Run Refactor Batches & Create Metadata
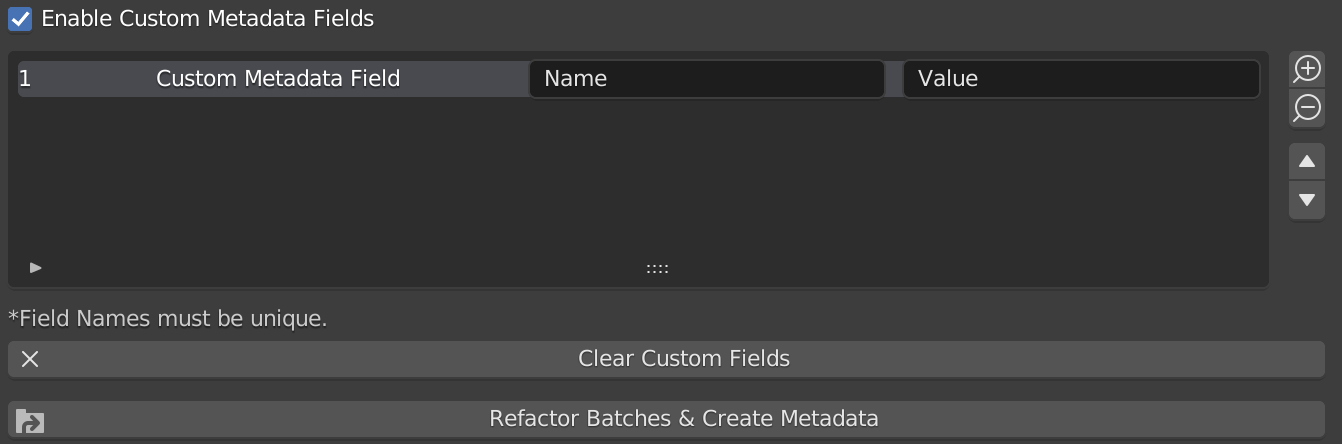 (x=666, y=419)
